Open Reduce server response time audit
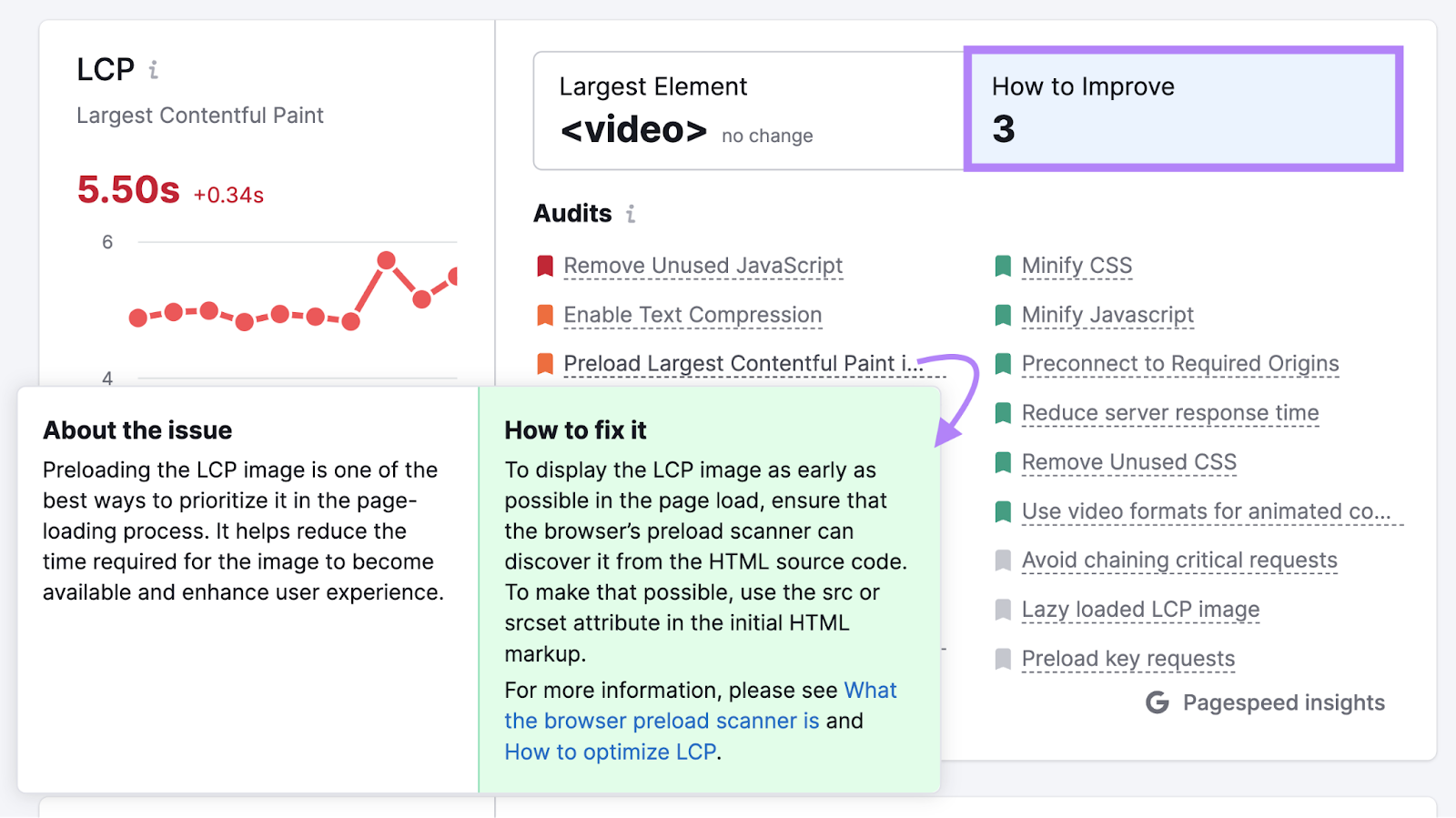1456x818 pixels. [1170, 413]
